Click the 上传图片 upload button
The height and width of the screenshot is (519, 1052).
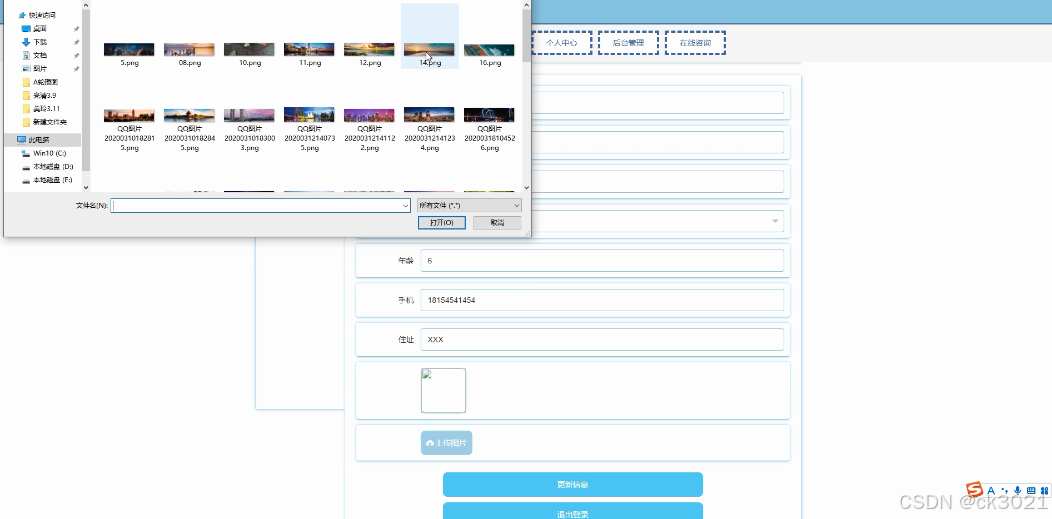click(x=447, y=443)
